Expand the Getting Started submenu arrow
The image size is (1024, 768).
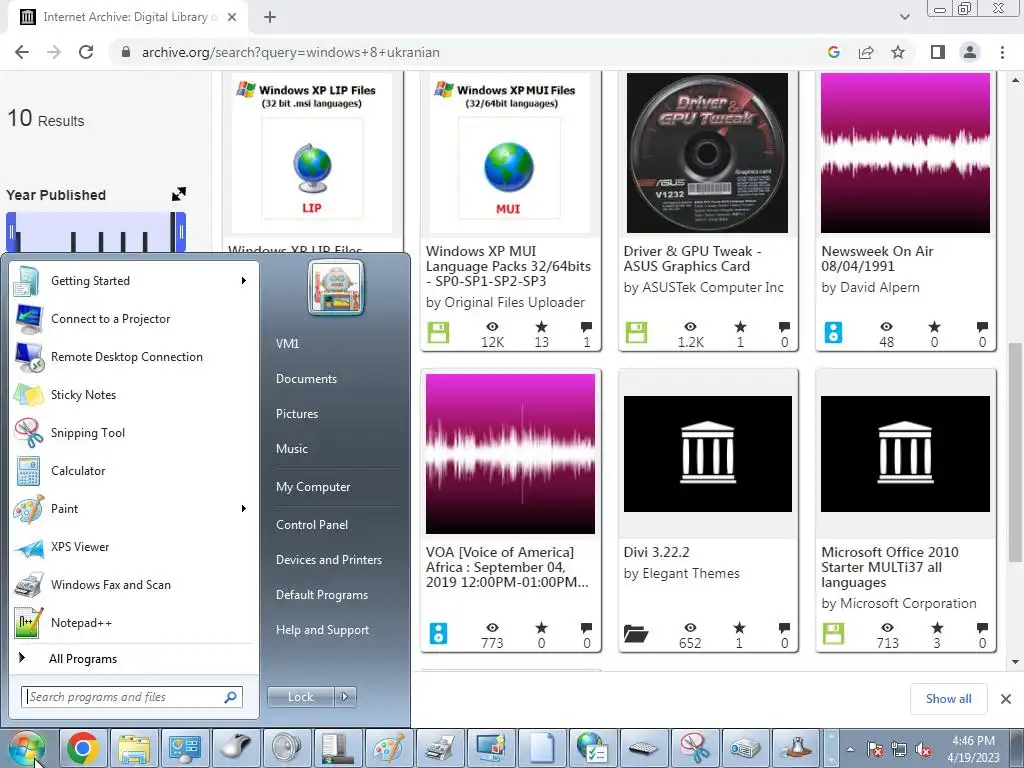[244, 281]
